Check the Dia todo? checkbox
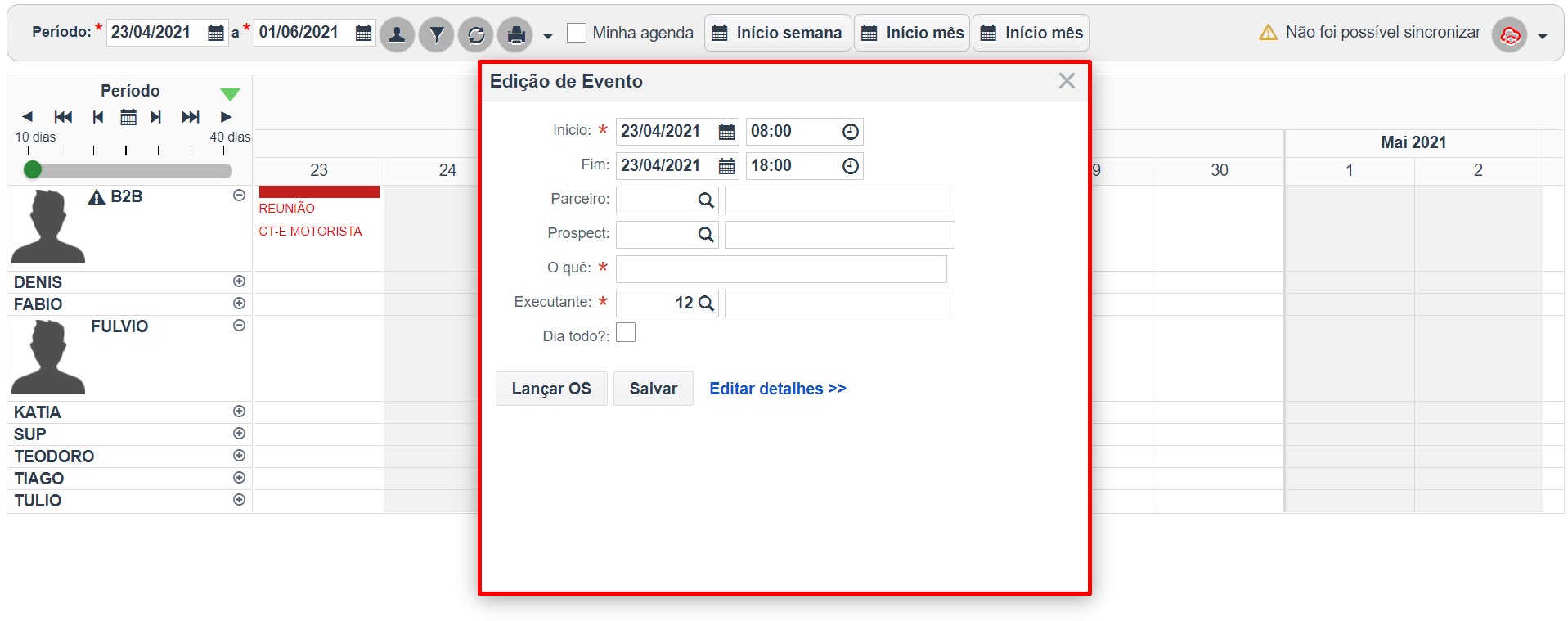Viewport: 1568px width, 621px height. [x=626, y=332]
